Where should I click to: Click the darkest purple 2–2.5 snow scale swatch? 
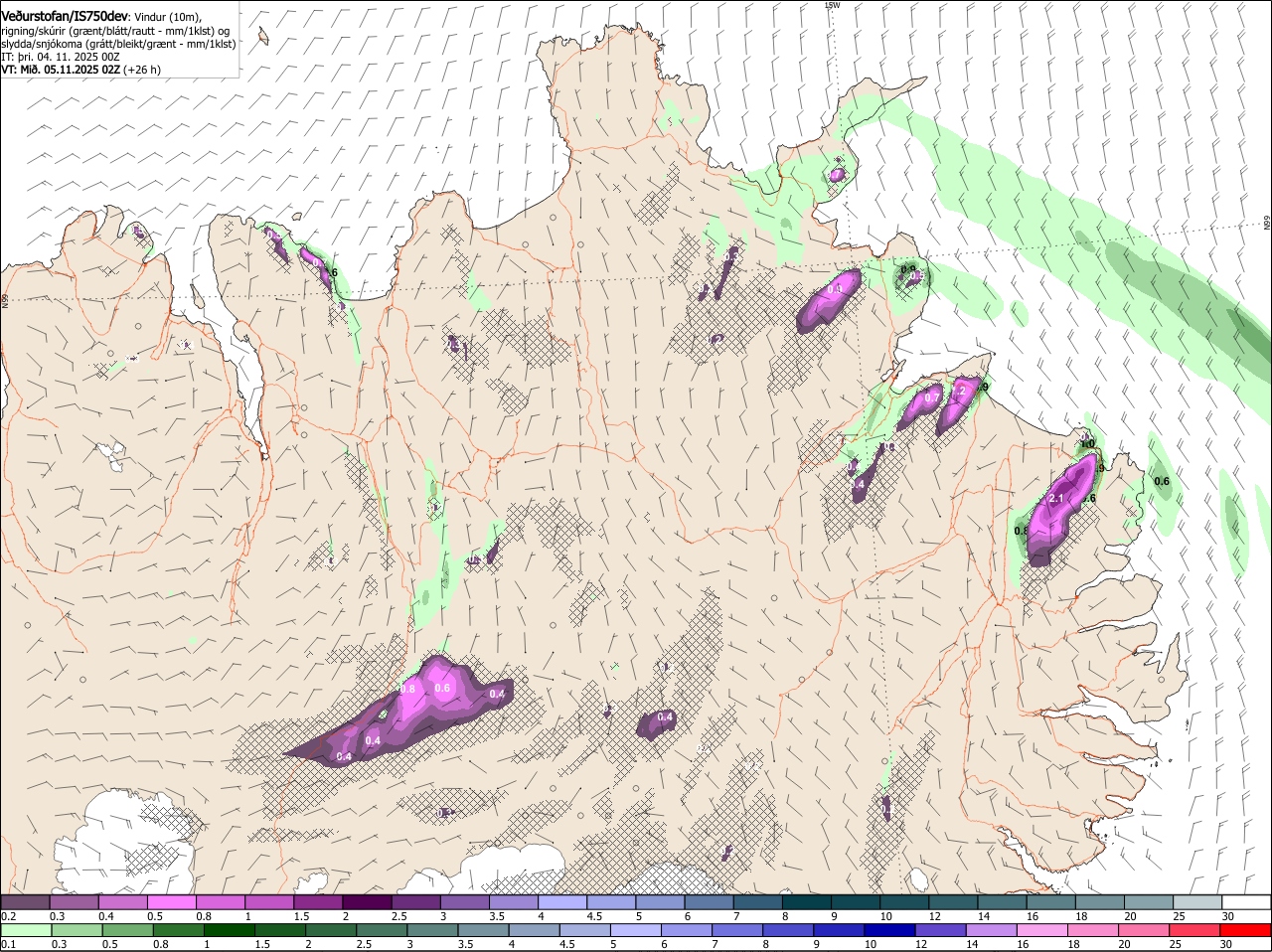tap(366, 902)
